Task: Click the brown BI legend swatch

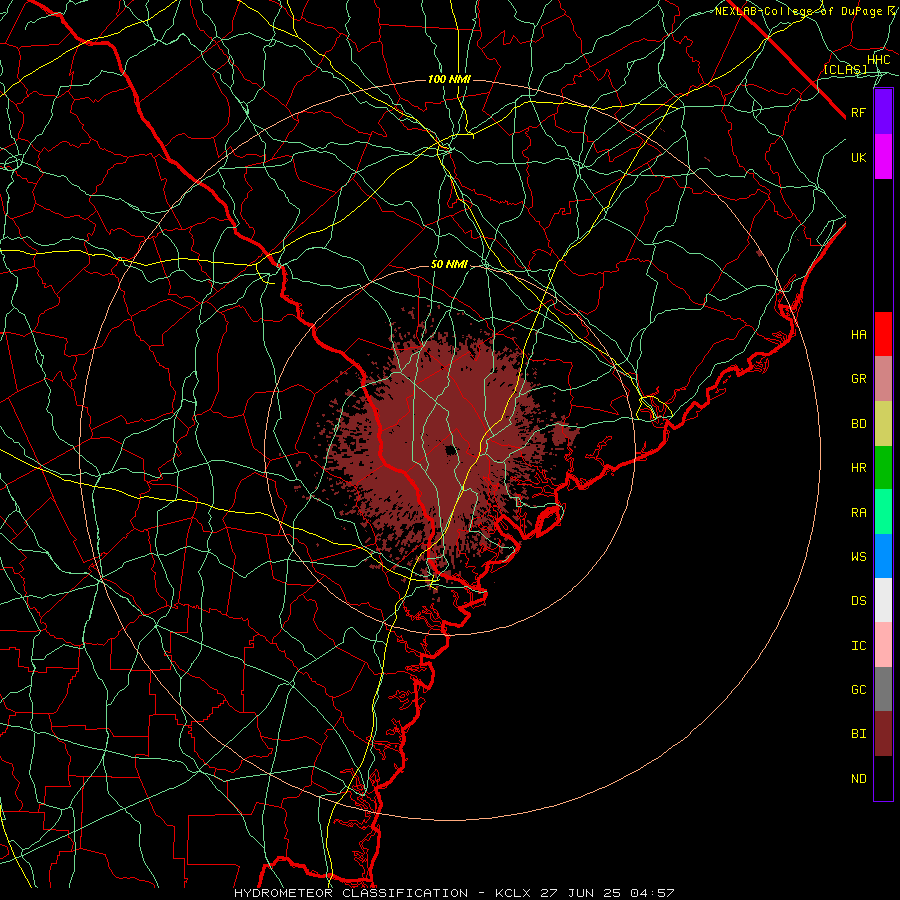Action: pyautogui.click(x=883, y=734)
